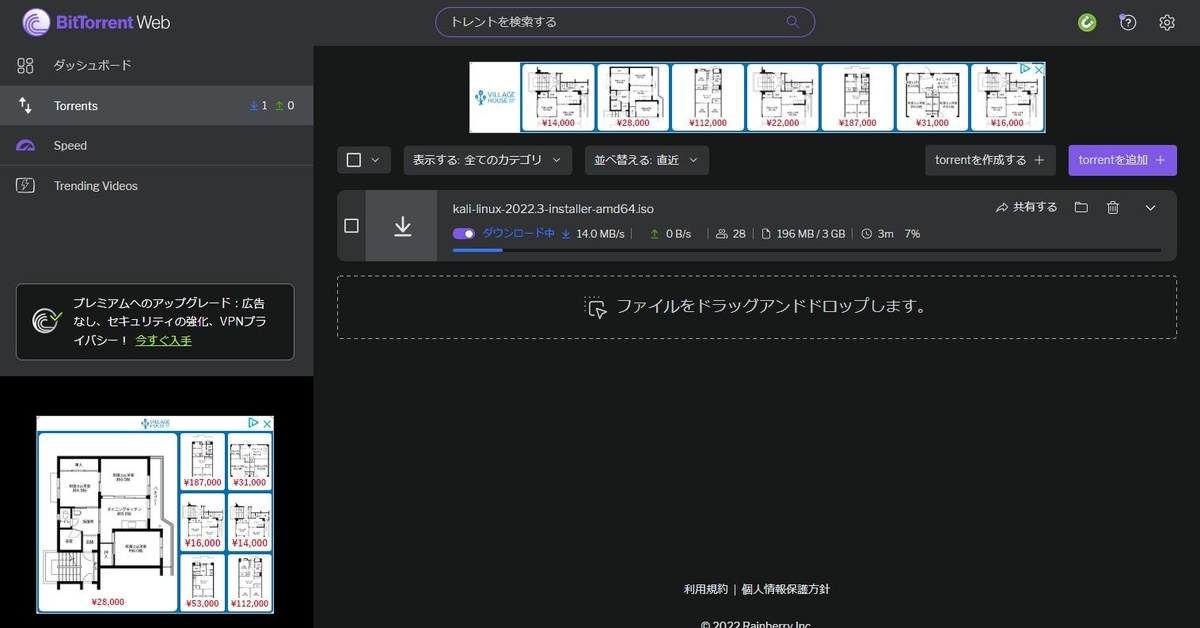This screenshot has height=628, width=1200.
Task: Click the green status check icon
Action: pyautogui.click(x=1087, y=22)
